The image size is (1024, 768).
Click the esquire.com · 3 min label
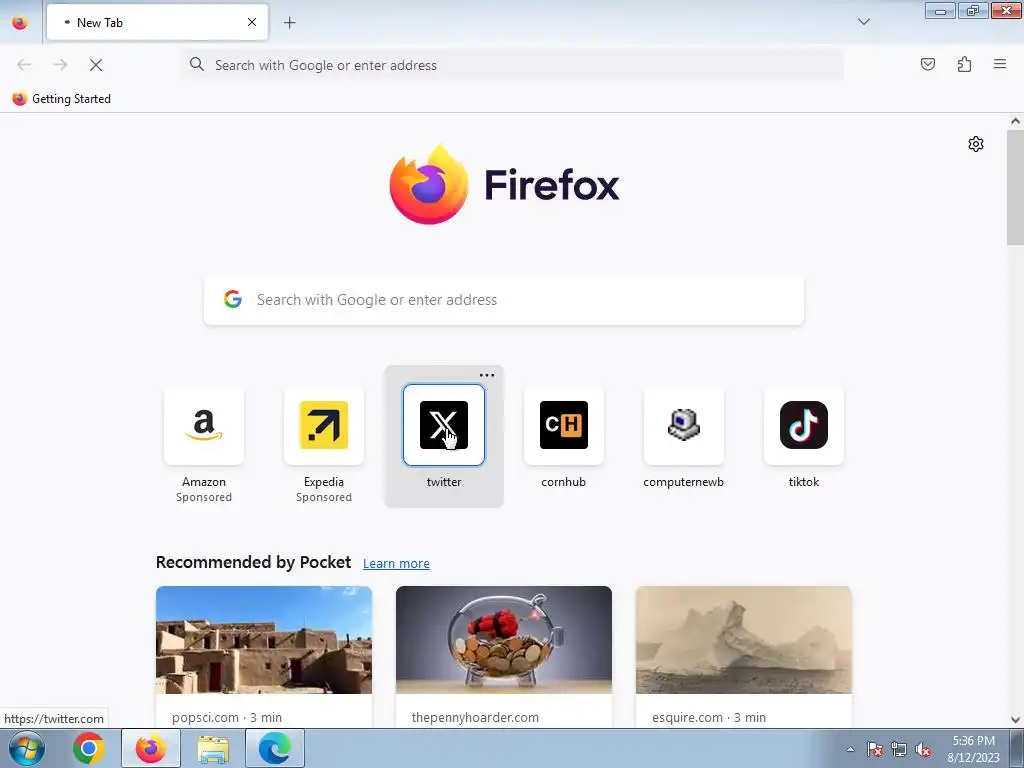click(x=709, y=717)
